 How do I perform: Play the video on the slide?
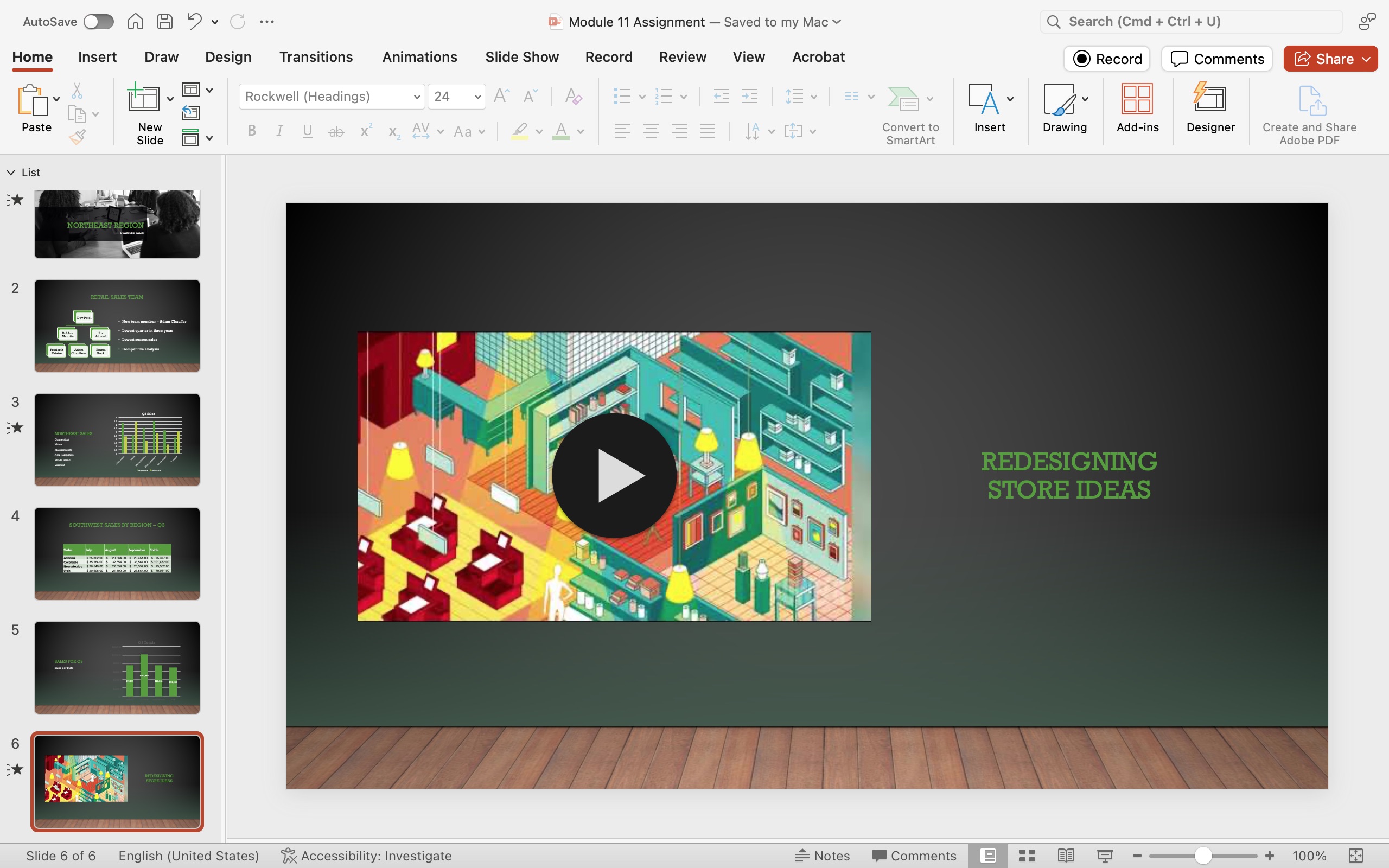[x=614, y=475]
